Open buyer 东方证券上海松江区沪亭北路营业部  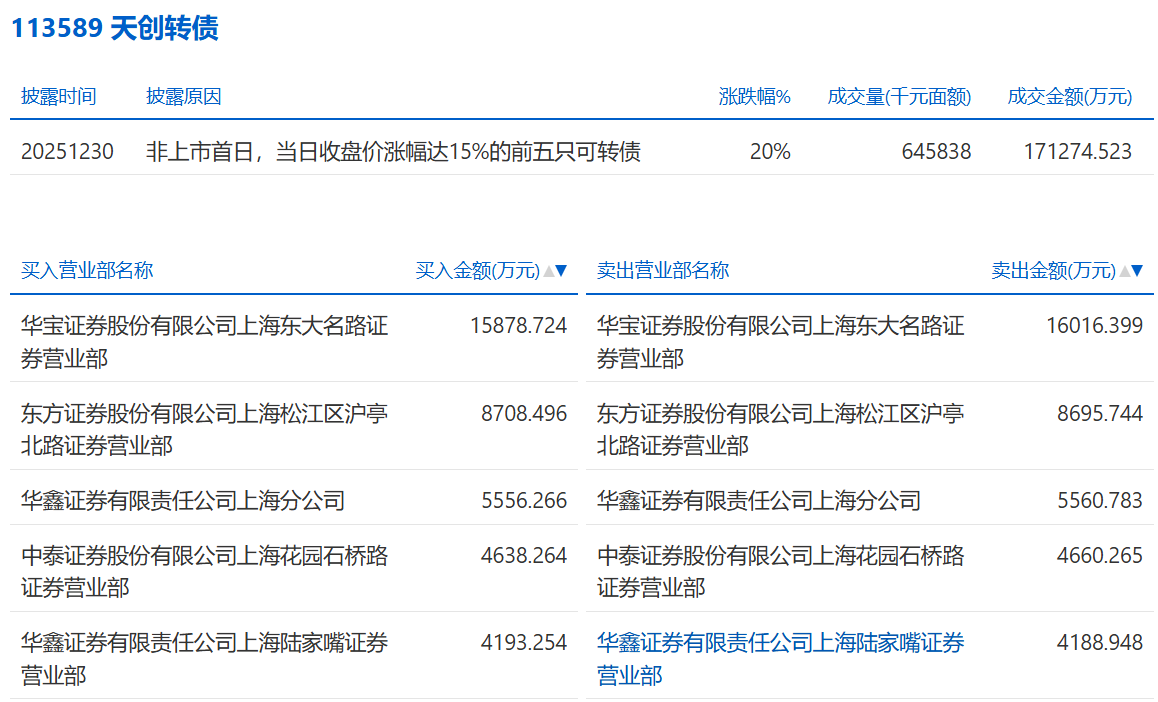click(x=205, y=429)
